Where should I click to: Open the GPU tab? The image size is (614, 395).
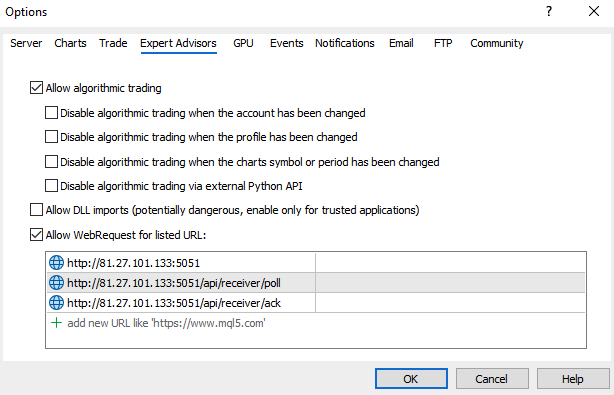(243, 43)
